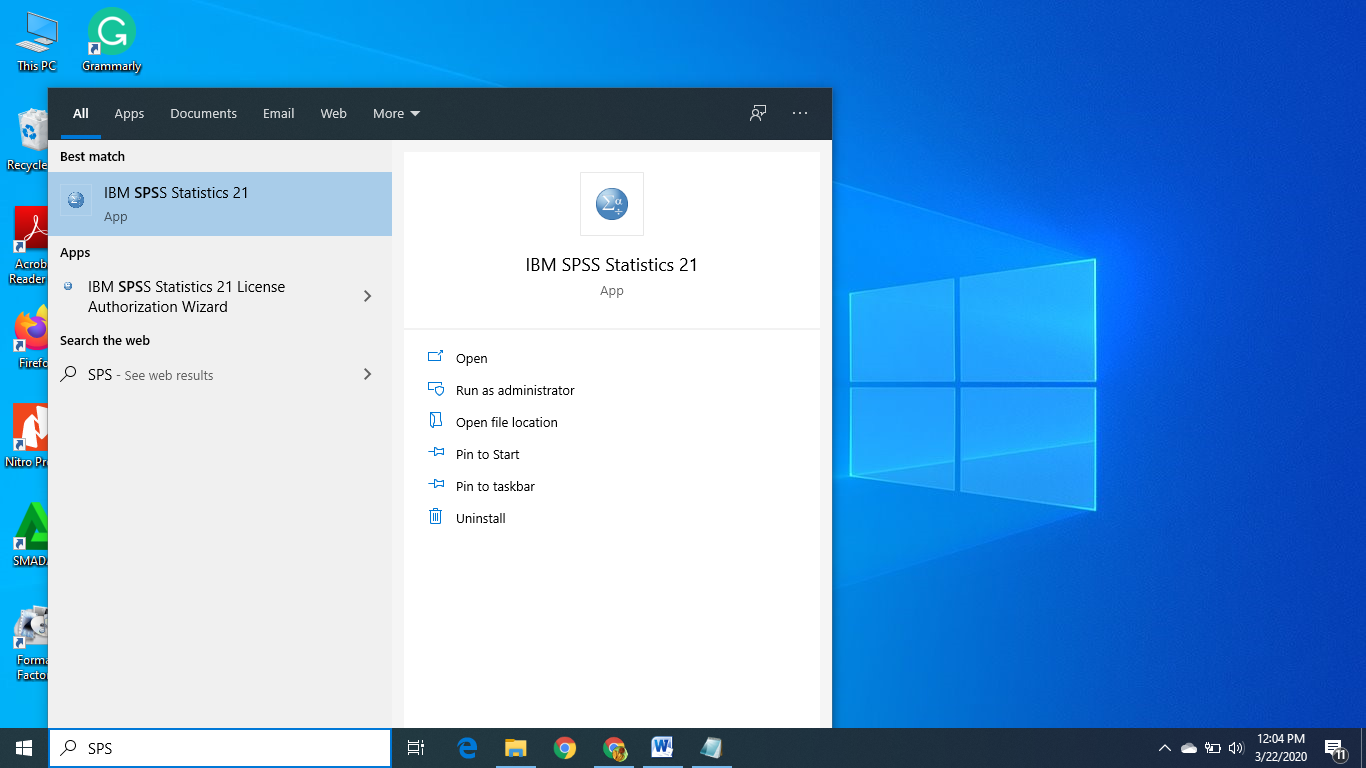Viewport: 1366px width, 768px height.
Task: Open the More filter dropdown
Action: coord(396,113)
